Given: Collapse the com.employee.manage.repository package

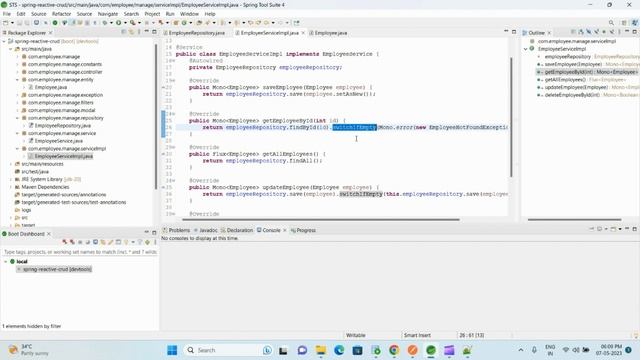Looking at the screenshot, I should (17, 118).
